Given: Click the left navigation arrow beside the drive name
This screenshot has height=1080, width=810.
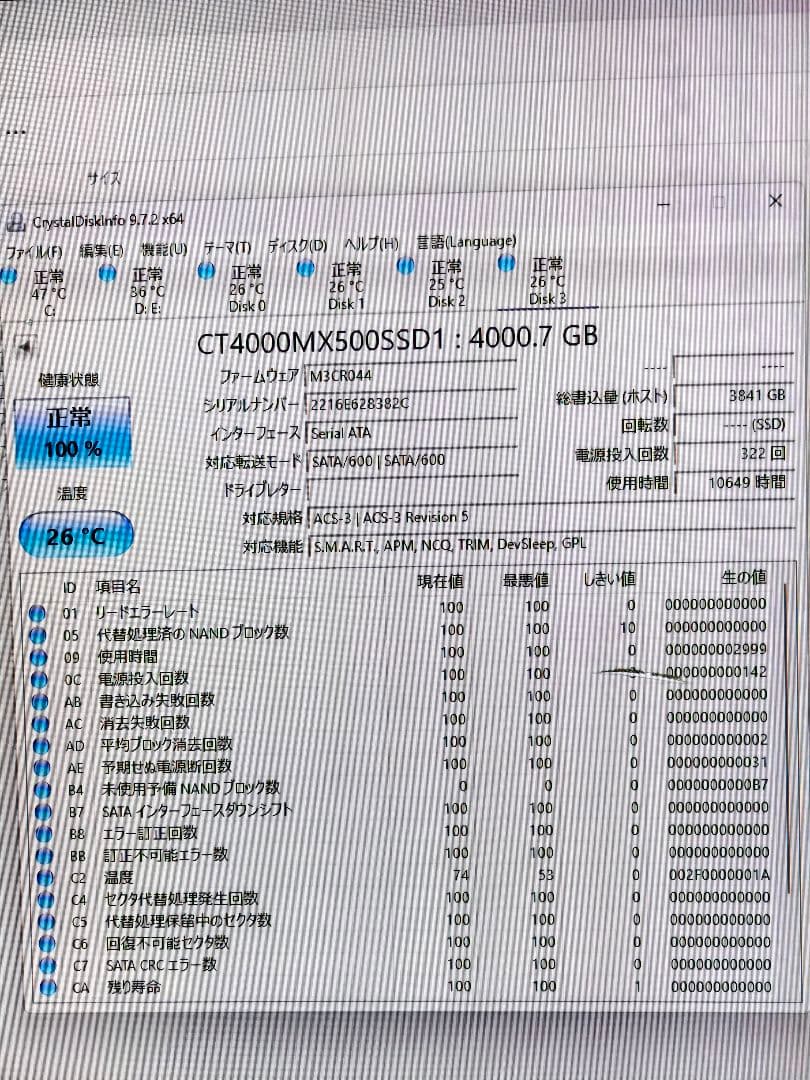Looking at the screenshot, I should pyautogui.click(x=27, y=347).
